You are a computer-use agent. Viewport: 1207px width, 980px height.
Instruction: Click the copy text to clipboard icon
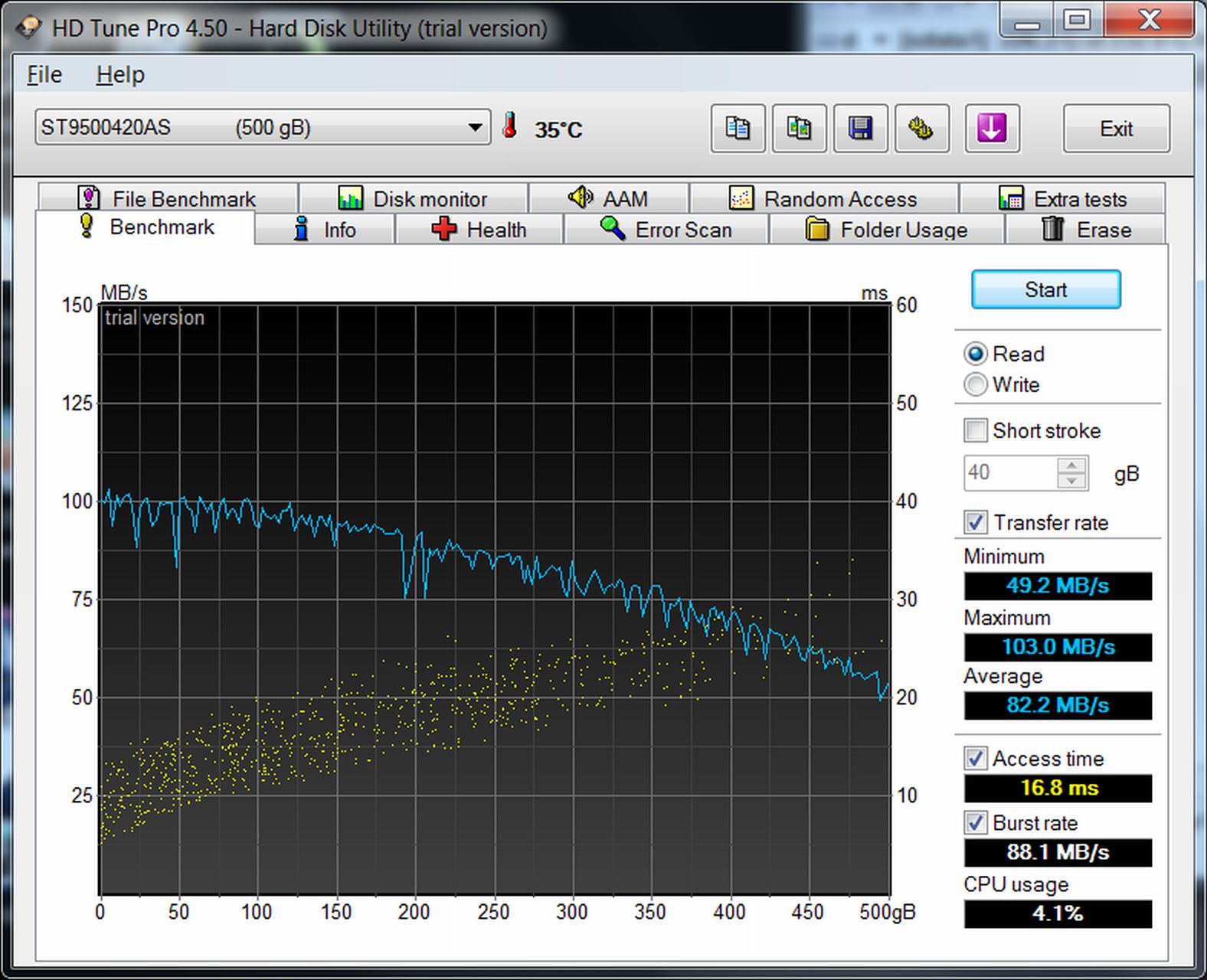[x=738, y=129]
